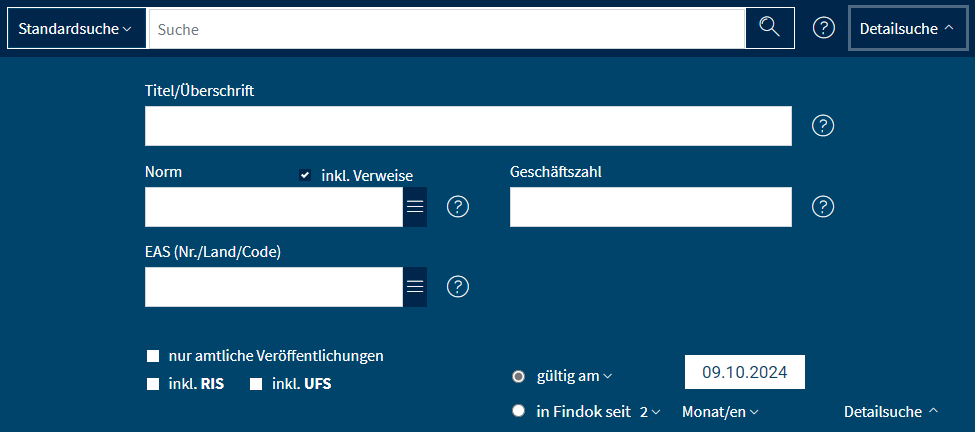
Task: Click help icon next to Titel/Überschrift field
Action: coord(823,126)
